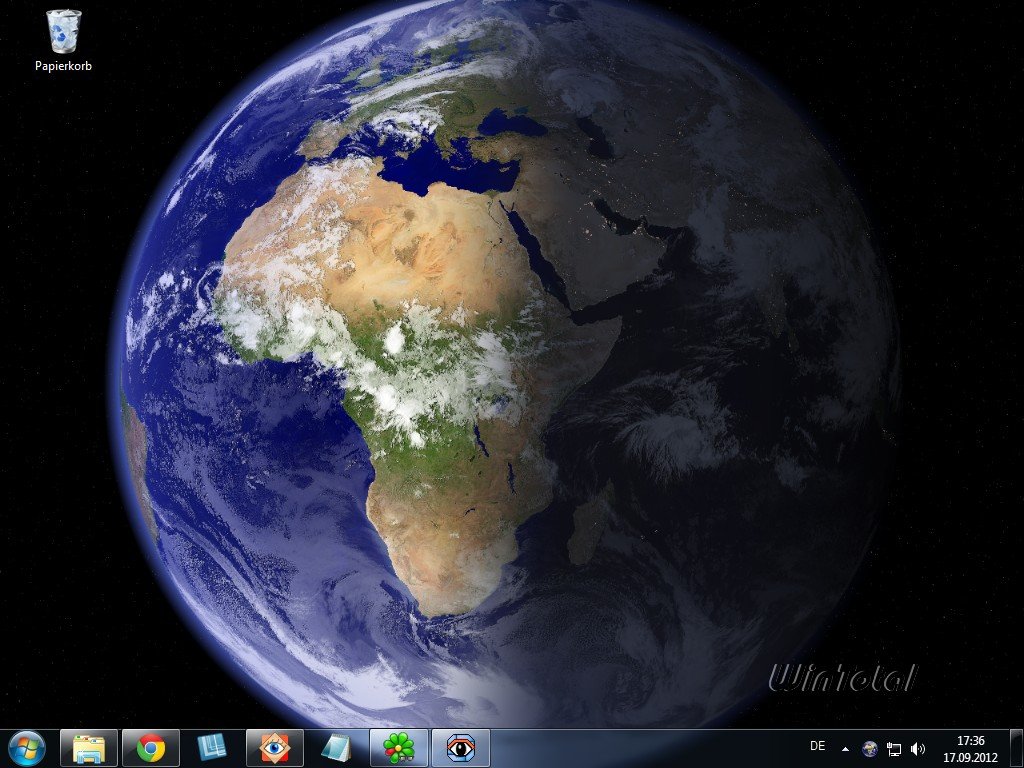Show hidden tray icons arrow

tap(846, 749)
